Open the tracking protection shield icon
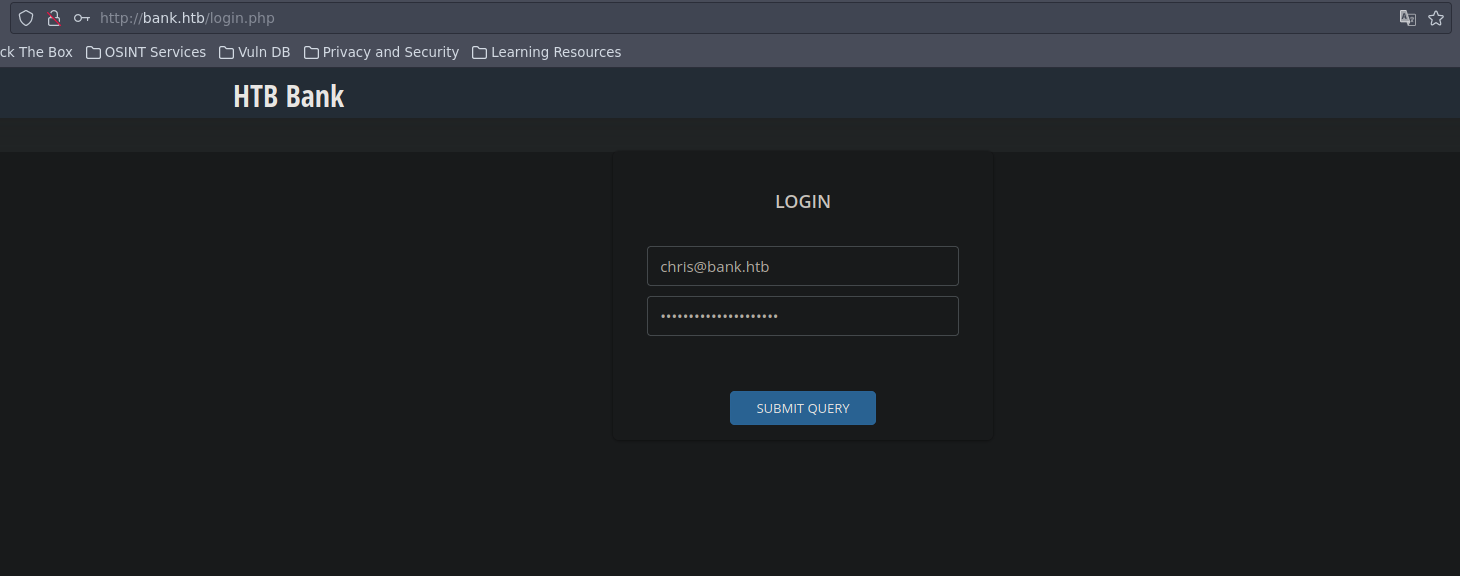This screenshot has width=1460, height=576. click(26, 18)
